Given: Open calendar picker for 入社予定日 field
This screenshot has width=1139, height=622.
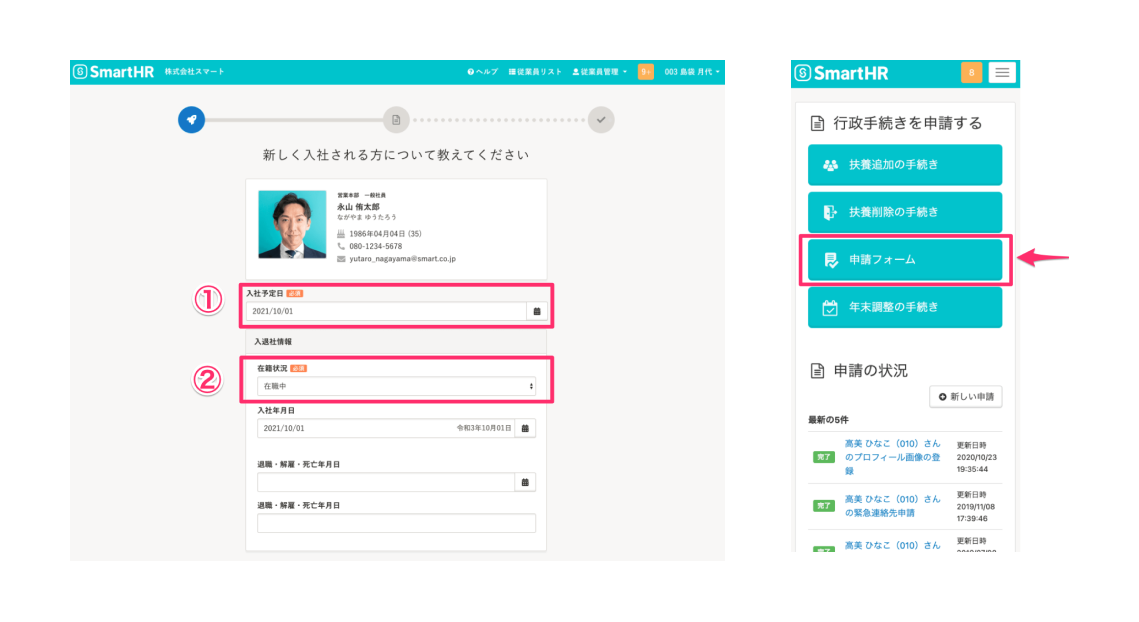Looking at the screenshot, I should point(536,311).
